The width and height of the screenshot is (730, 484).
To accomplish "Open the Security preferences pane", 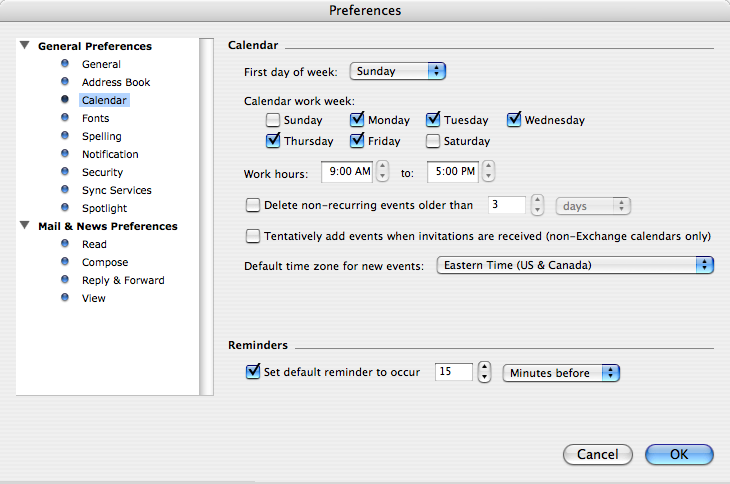I will click(x=102, y=172).
